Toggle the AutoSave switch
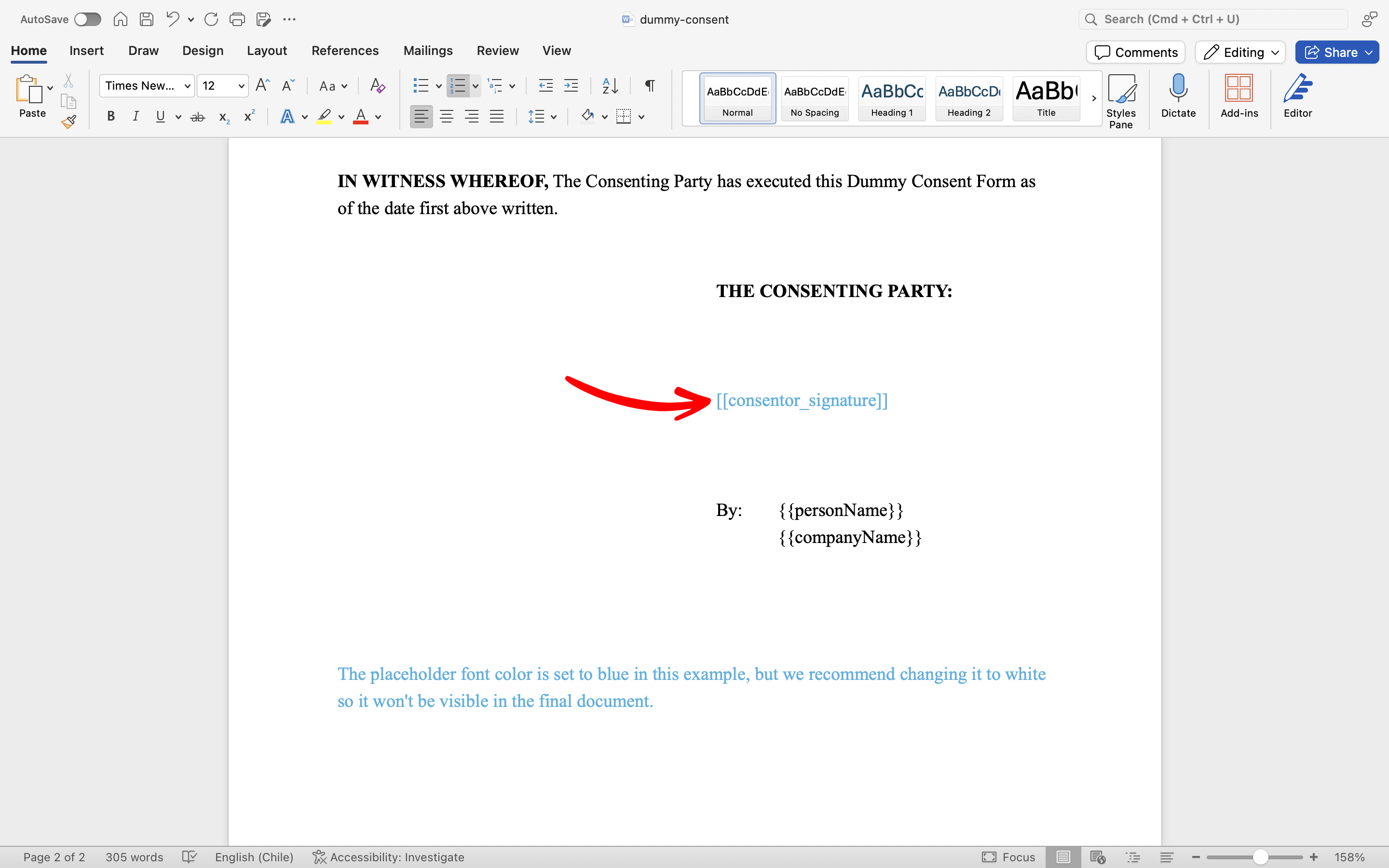The height and width of the screenshot is (868, 1389). click(87, 19)
